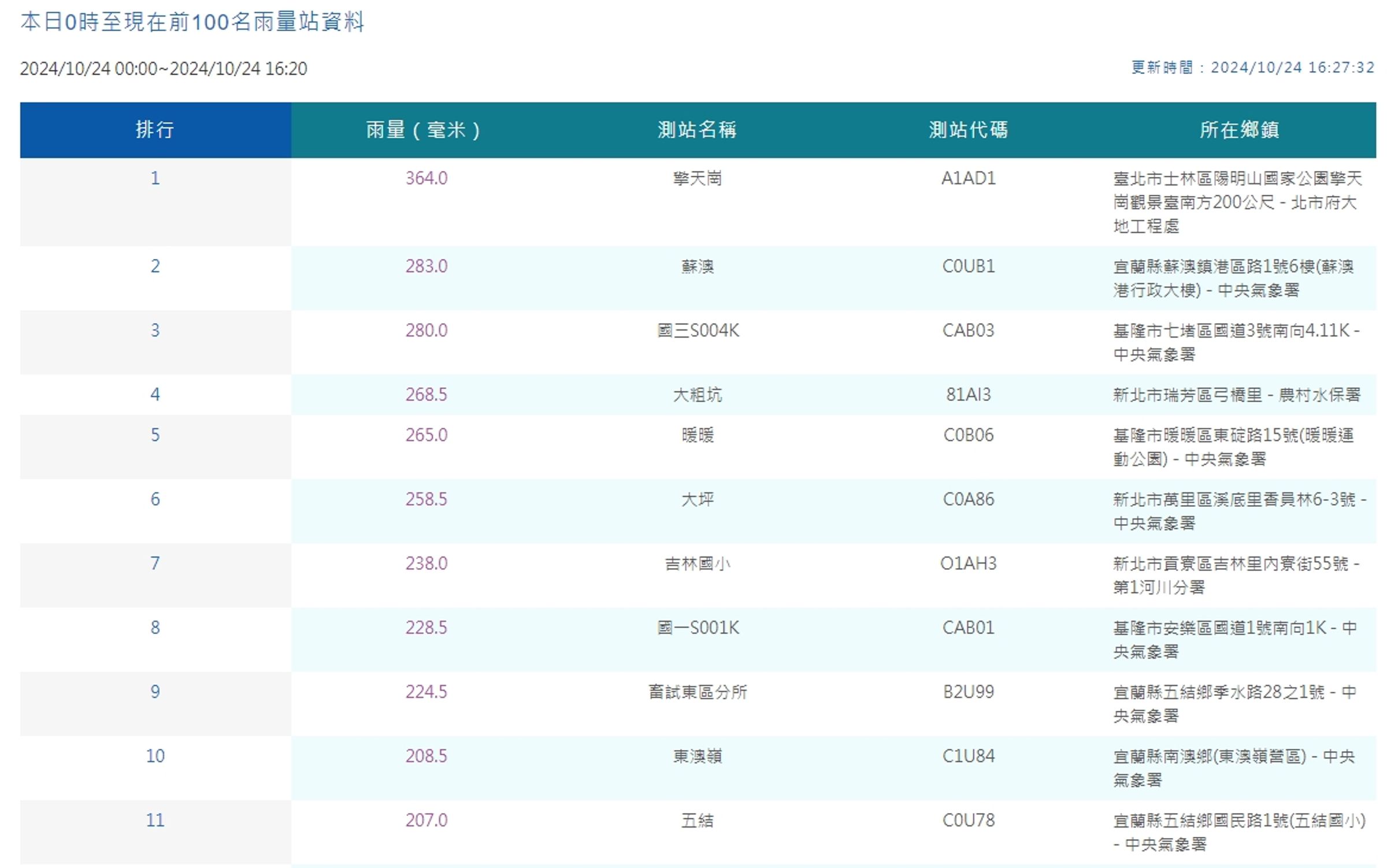Viewport: 1387px width, 868px height.
Task: Click station name 大粗坑
Action: [x=698, y=394]
